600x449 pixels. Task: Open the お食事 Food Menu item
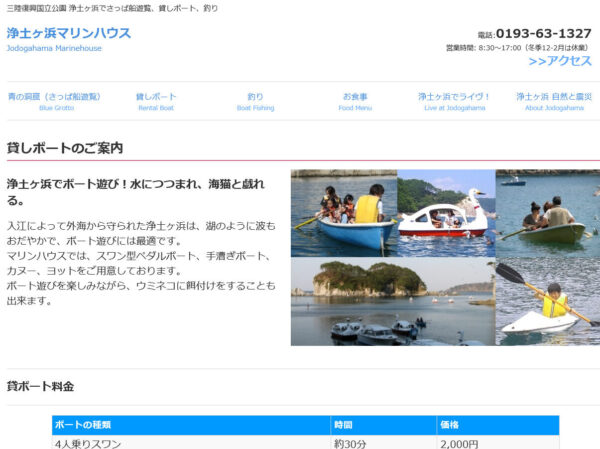pos(355,101)
